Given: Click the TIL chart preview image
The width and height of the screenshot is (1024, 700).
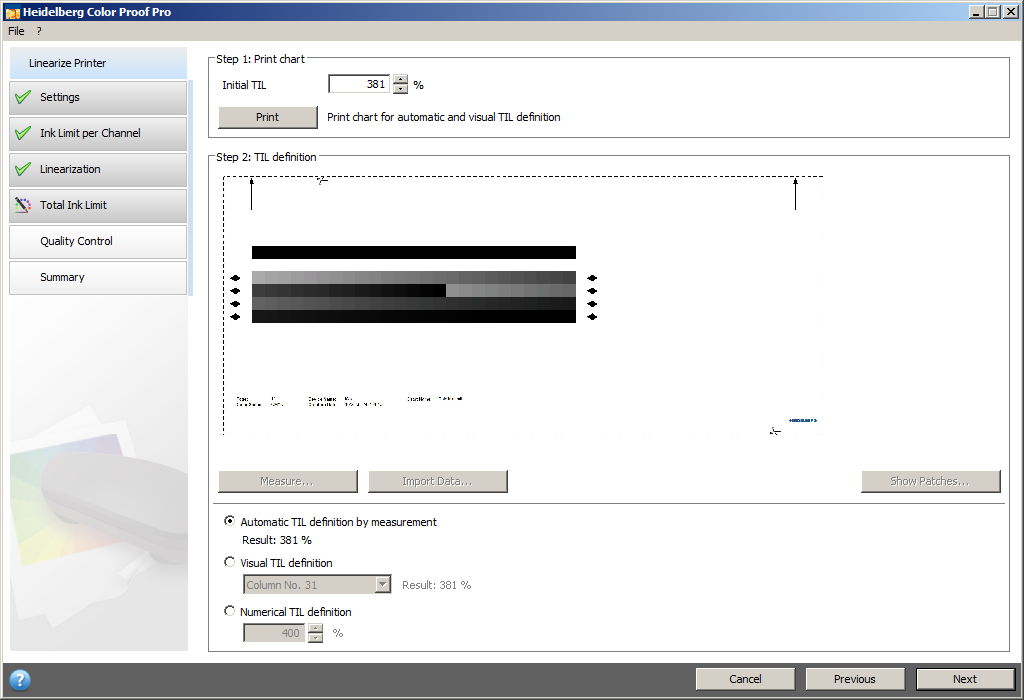Looking at the screenshot, I should click(522, 305).
